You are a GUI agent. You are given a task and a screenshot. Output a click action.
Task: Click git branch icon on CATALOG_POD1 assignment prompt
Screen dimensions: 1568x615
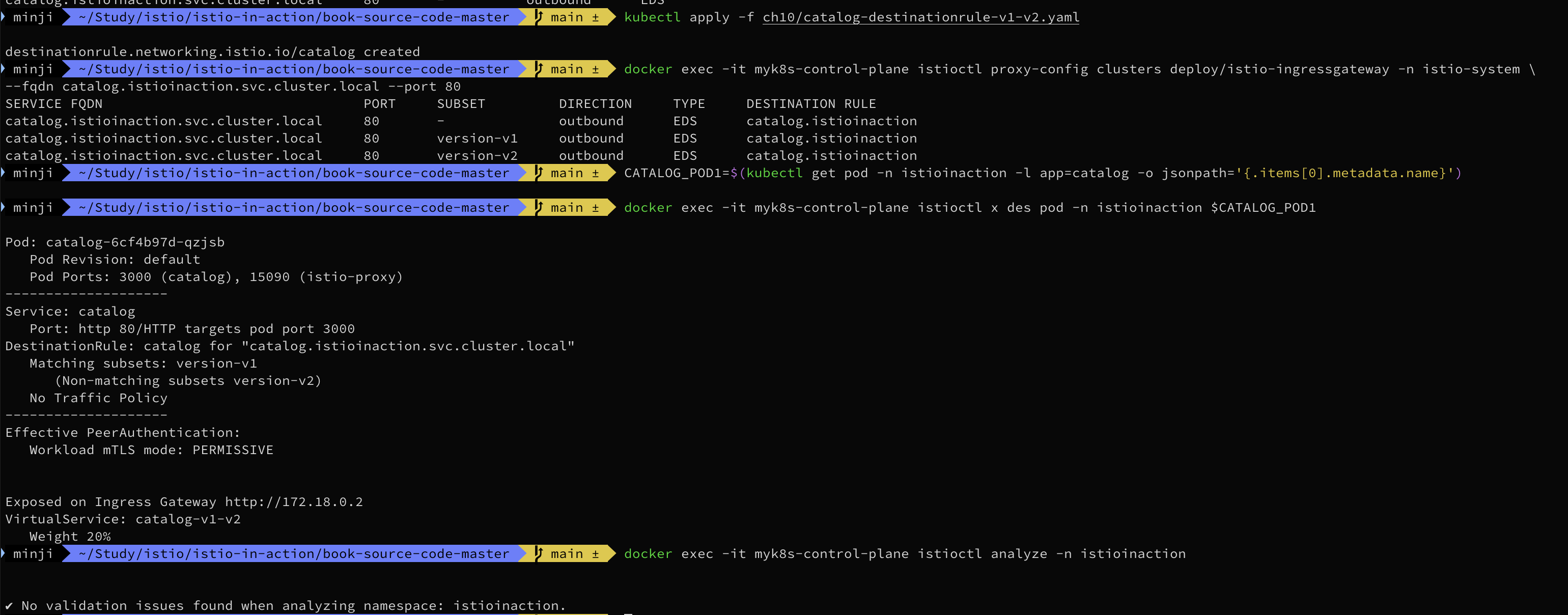(x=539, y=173)
